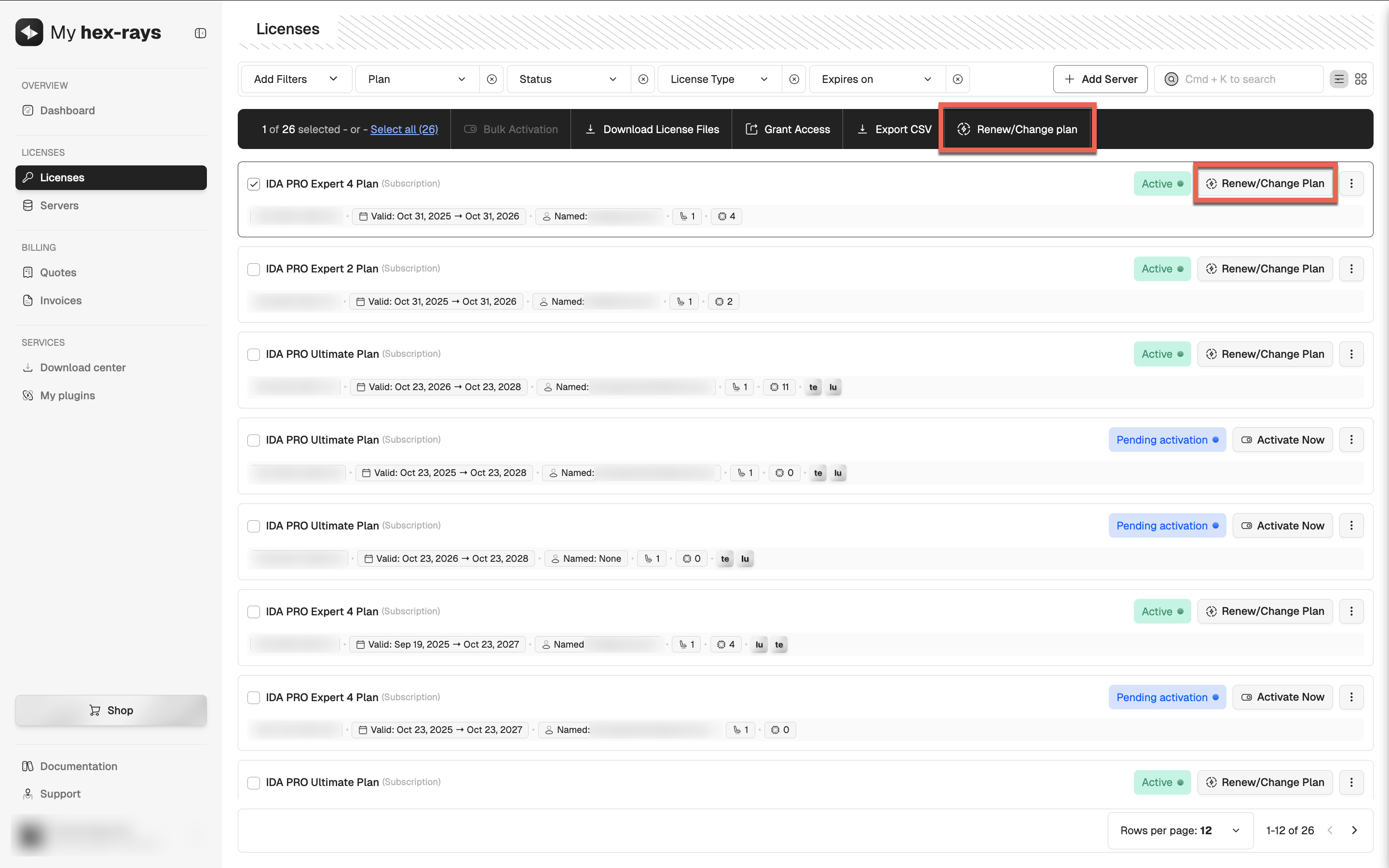This screenshot has width=1389, height=868.
Task: Open more options for IDA PRO Expert 2 Plan
Action: click(x=1351, y=269)
